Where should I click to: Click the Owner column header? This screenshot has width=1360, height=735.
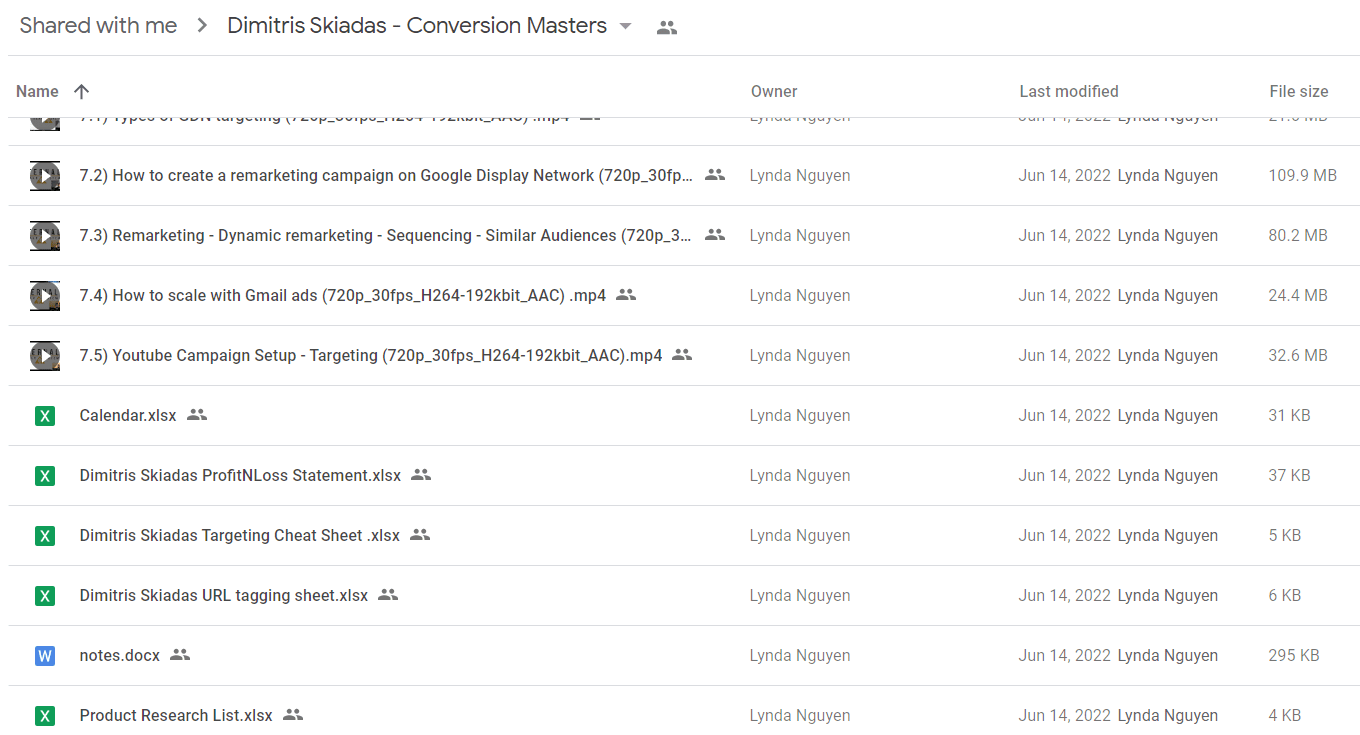774,91
